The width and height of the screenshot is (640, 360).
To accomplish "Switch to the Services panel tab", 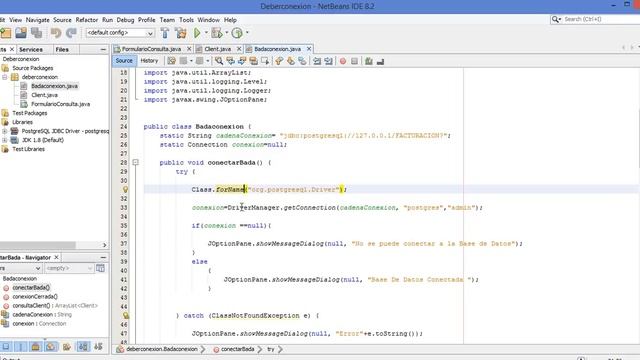I will (x=31, y=49).
